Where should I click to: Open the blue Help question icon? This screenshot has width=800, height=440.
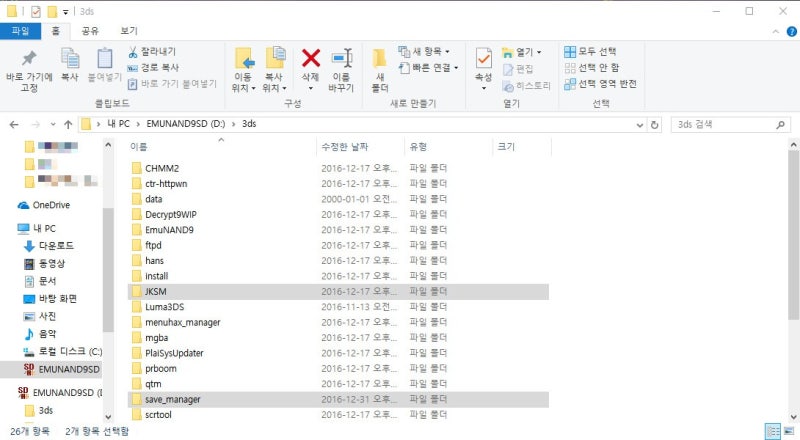coord(791,32)
